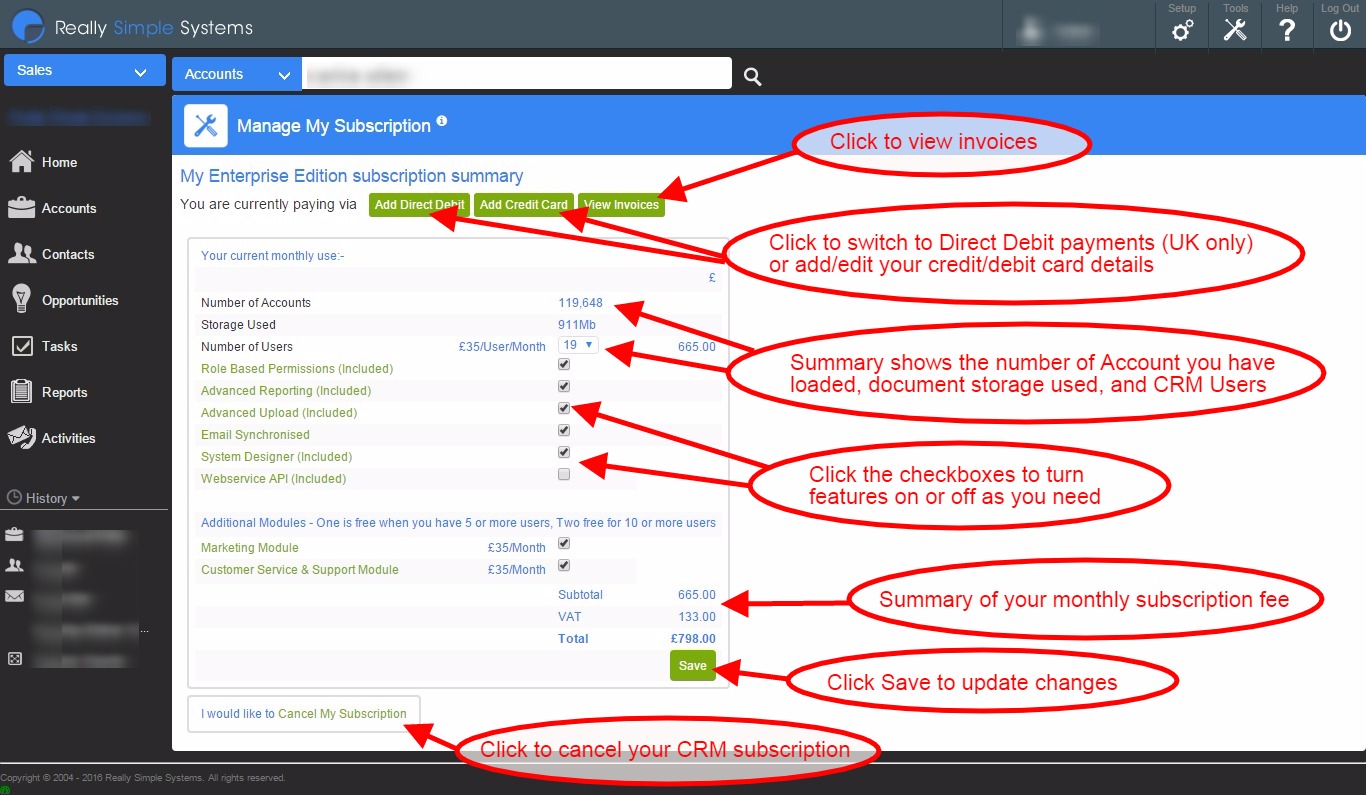1366x795 pixels.
Task: Click the Contacts people icon
Action: pos(22,254)
